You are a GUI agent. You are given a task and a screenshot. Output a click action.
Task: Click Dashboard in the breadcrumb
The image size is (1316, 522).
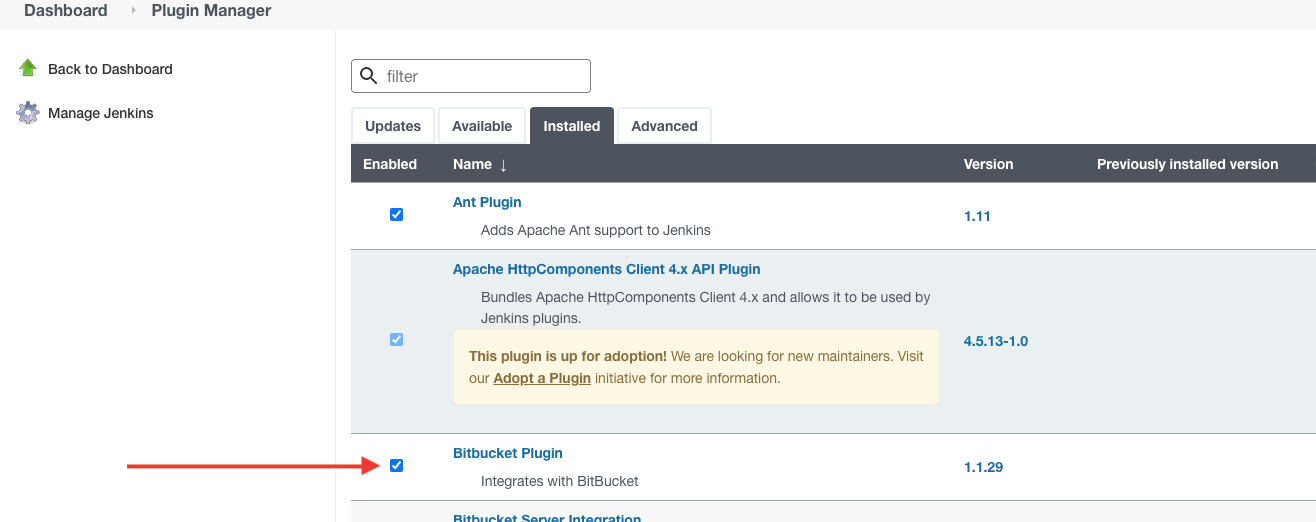[66, 10]
